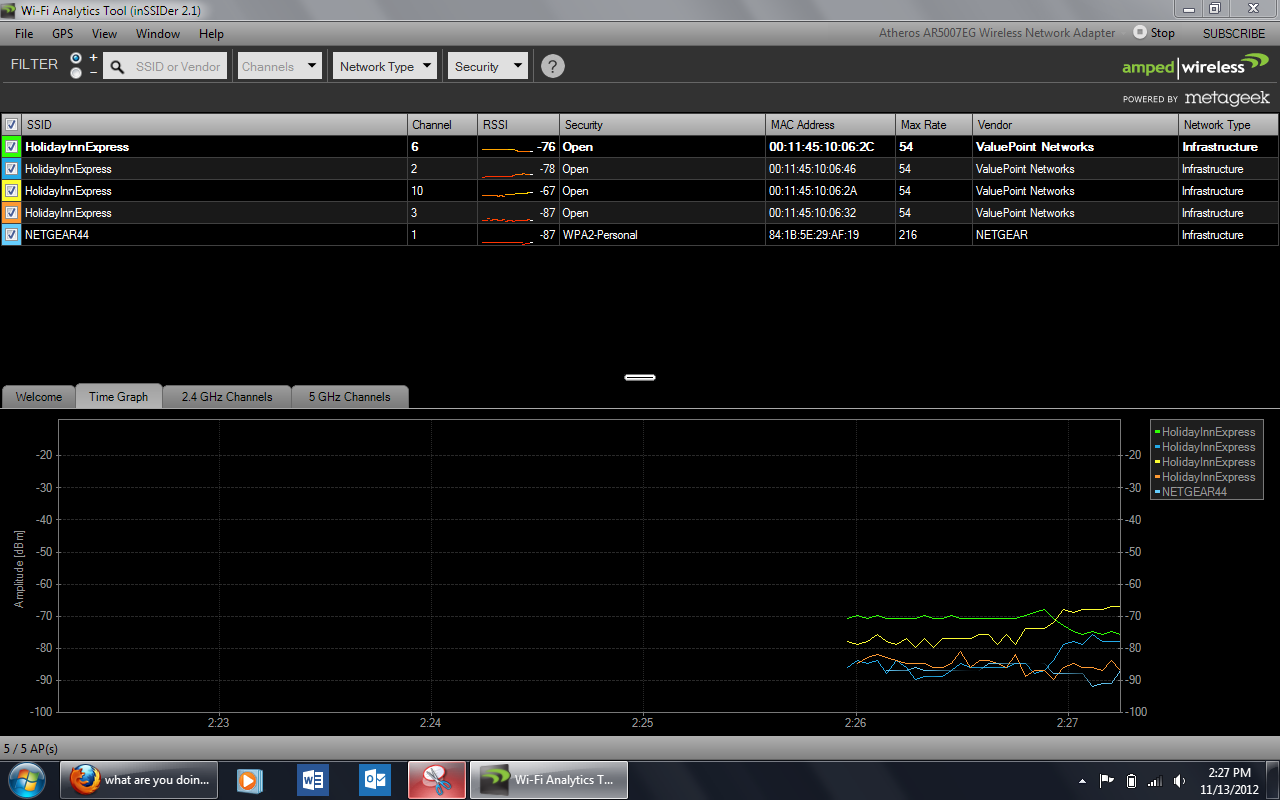Image resolution: width=1280 pixels, height=800 pixels.
Task: Click the SUBSCRIBE link
Action: point(1234,33)
